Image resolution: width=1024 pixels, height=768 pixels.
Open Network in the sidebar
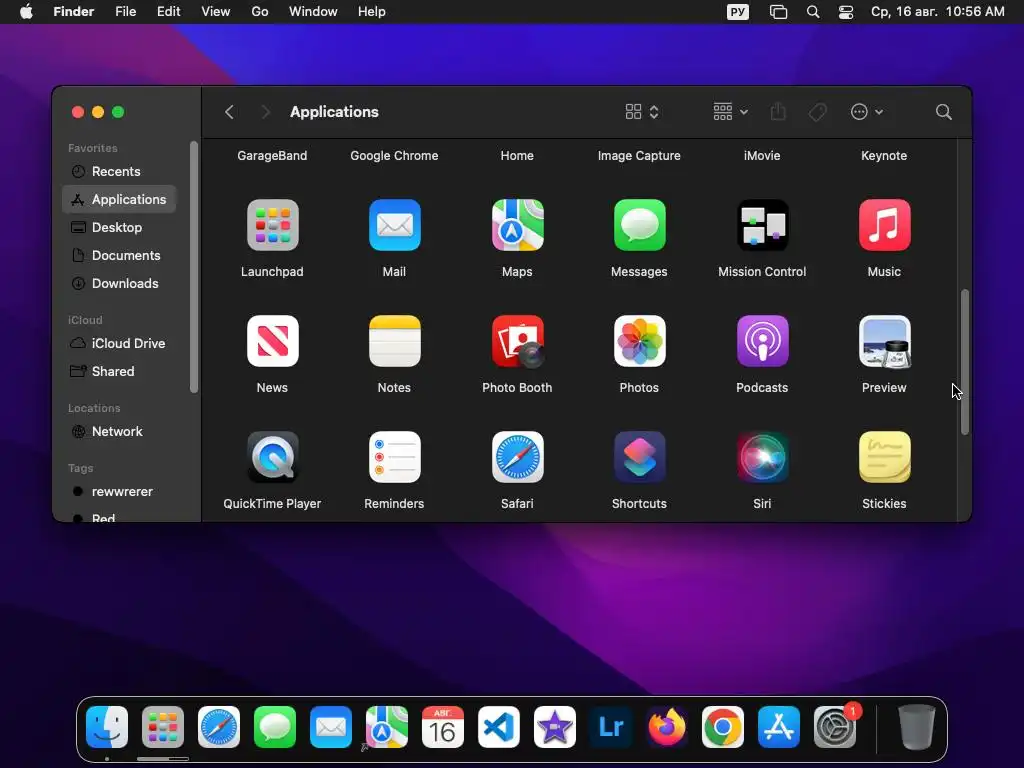click(x=120, y=431)
